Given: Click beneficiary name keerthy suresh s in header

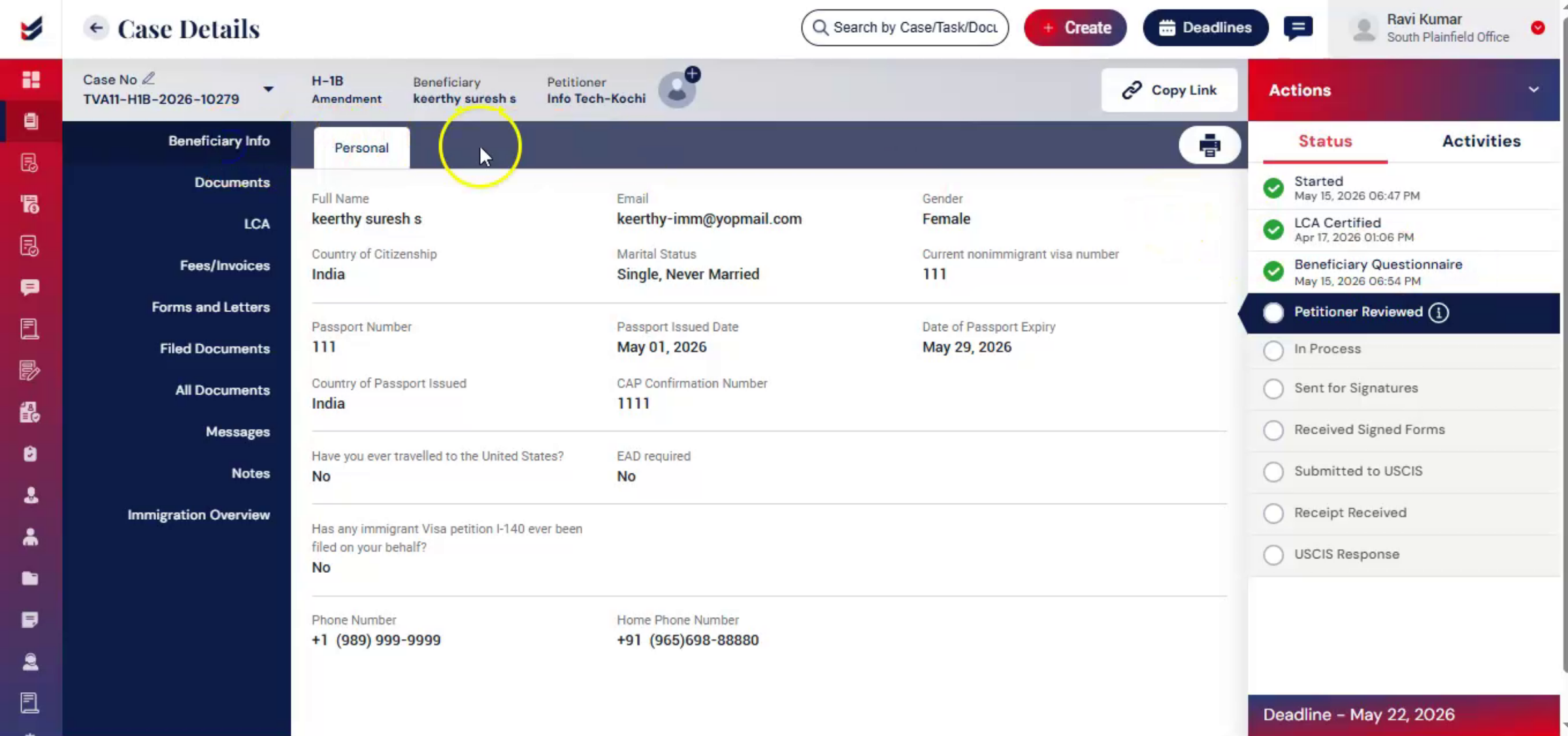Looking at the screenshot, I should (x=465, y=99).
